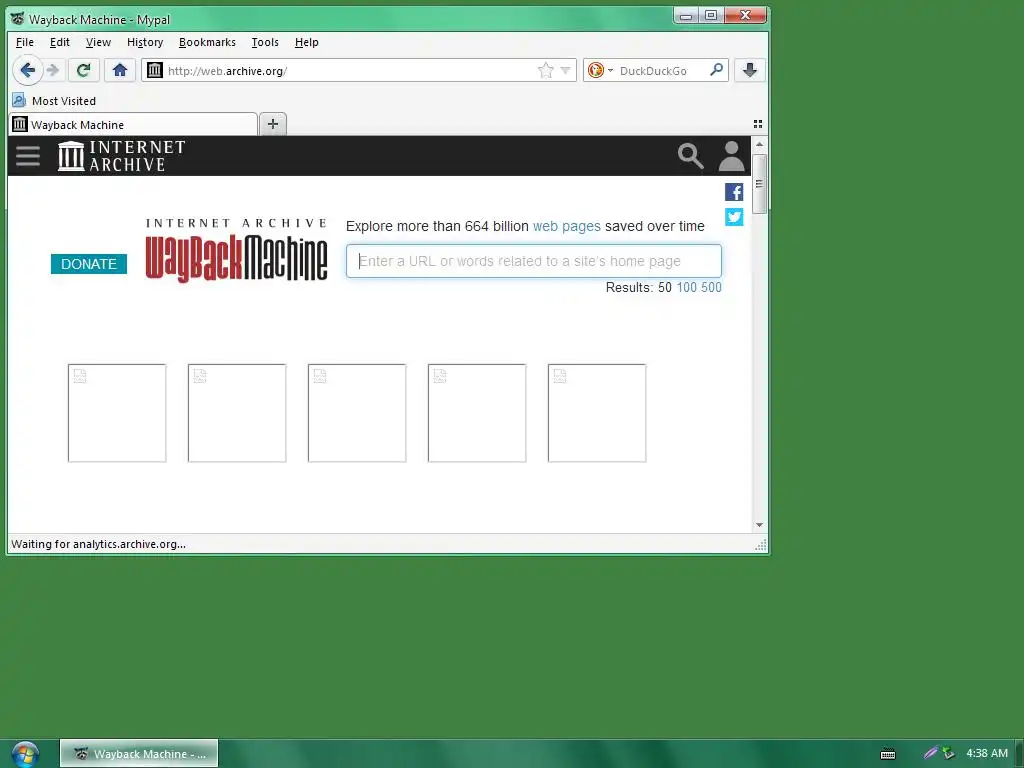
Task: Go to the browser home page
Action: coord(120,70)
